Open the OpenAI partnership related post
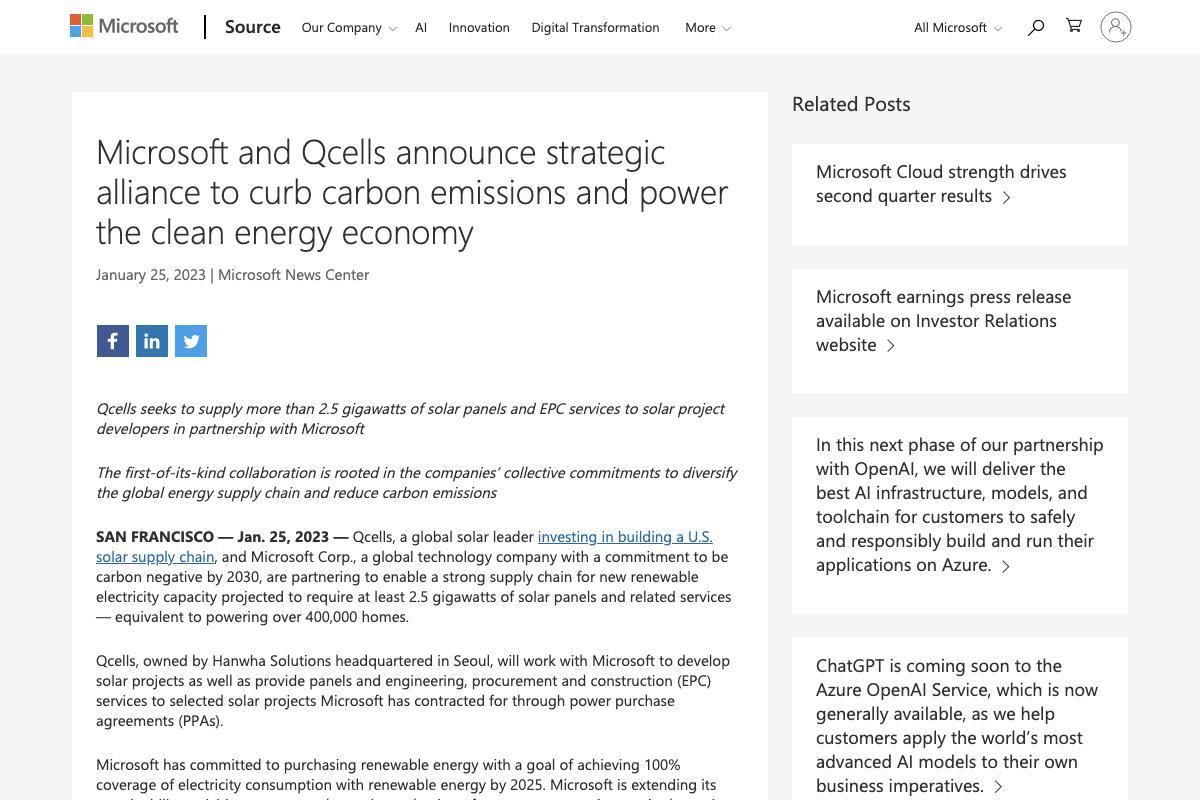The height and width of the screenshot is (800, 1200). tap(959, 504)
